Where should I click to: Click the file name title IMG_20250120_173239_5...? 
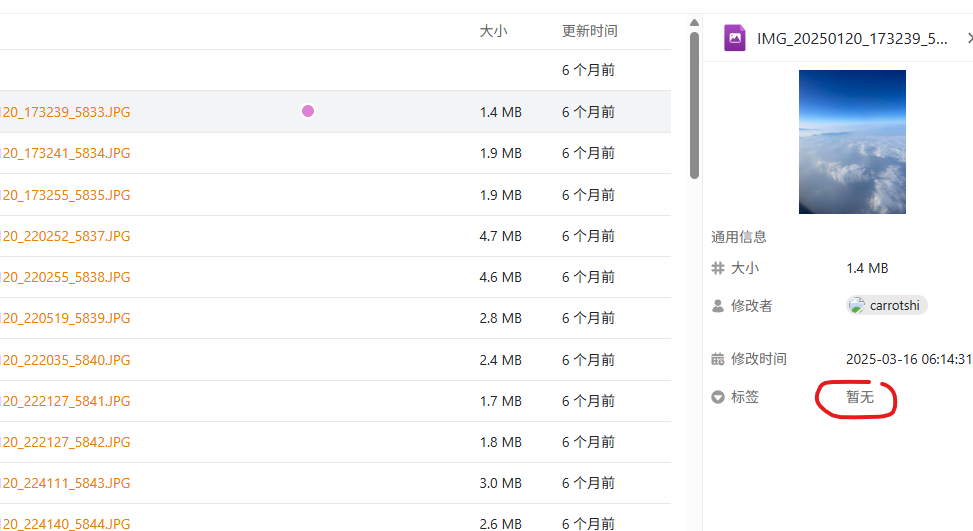coord(852,38)
